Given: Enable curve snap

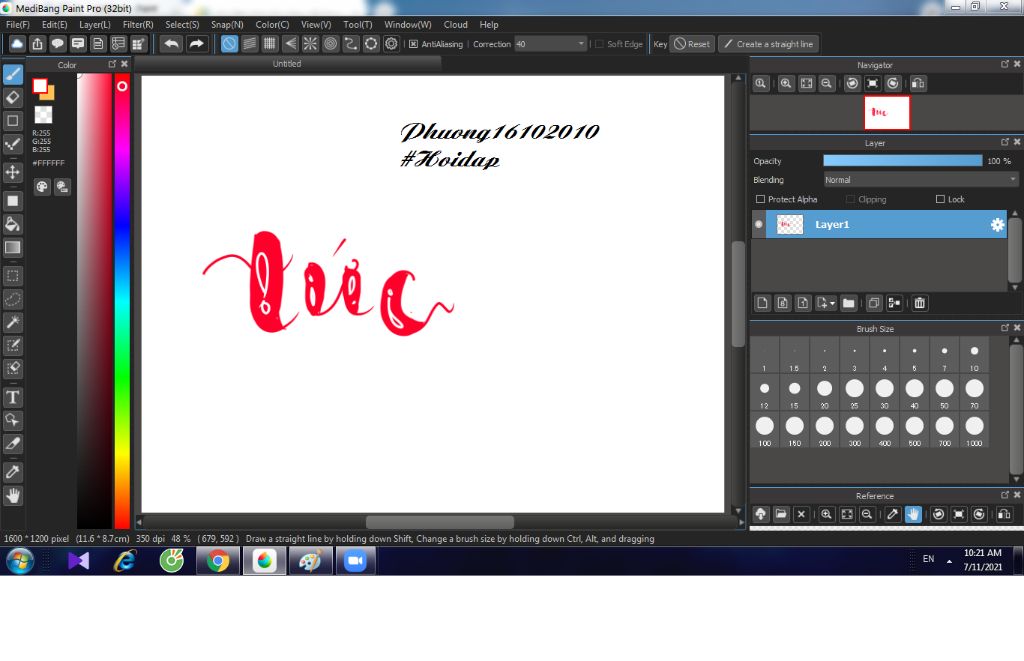Looking at the screenshot, I should point(351,44).
